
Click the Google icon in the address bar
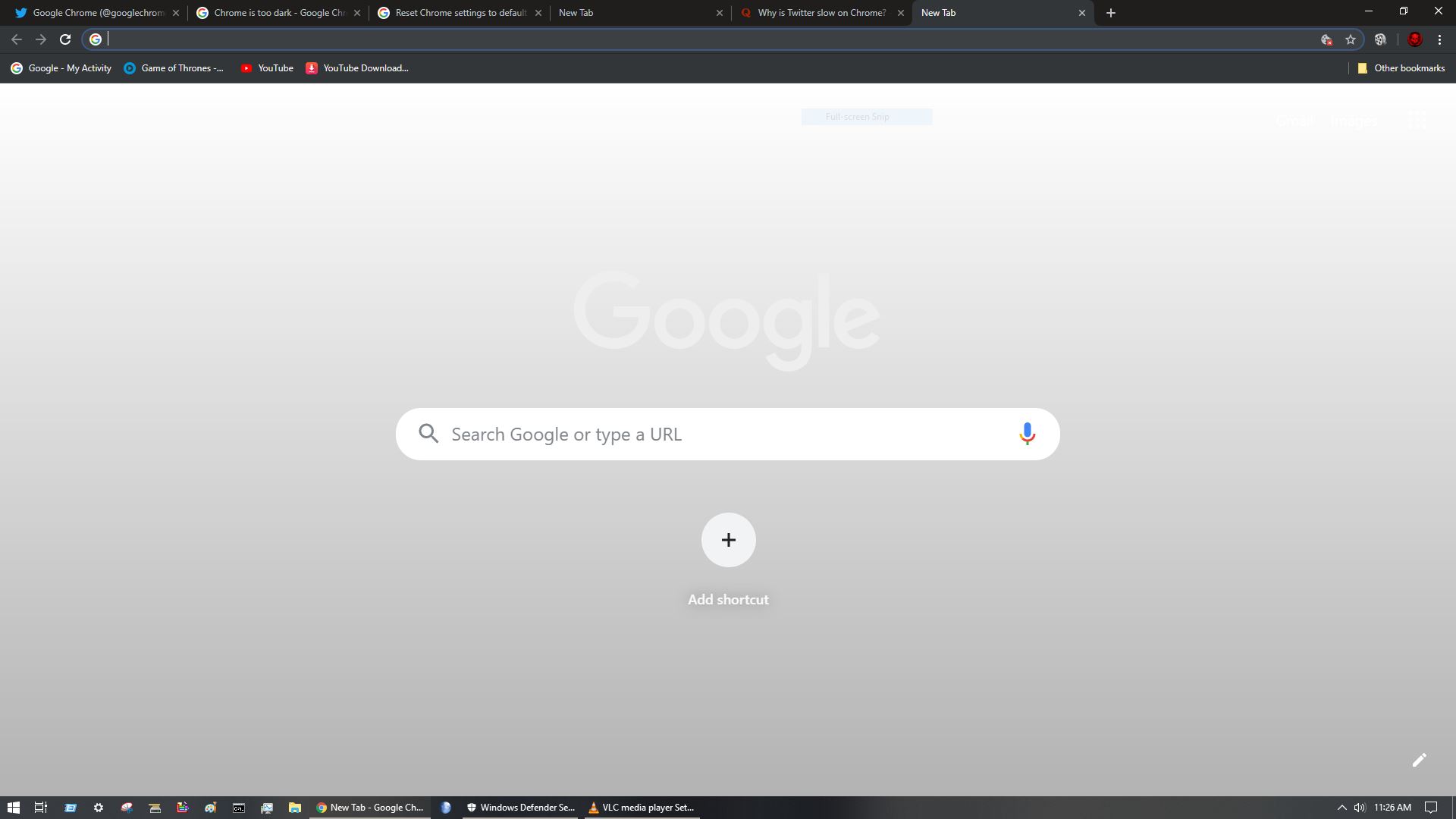[96, 39]
